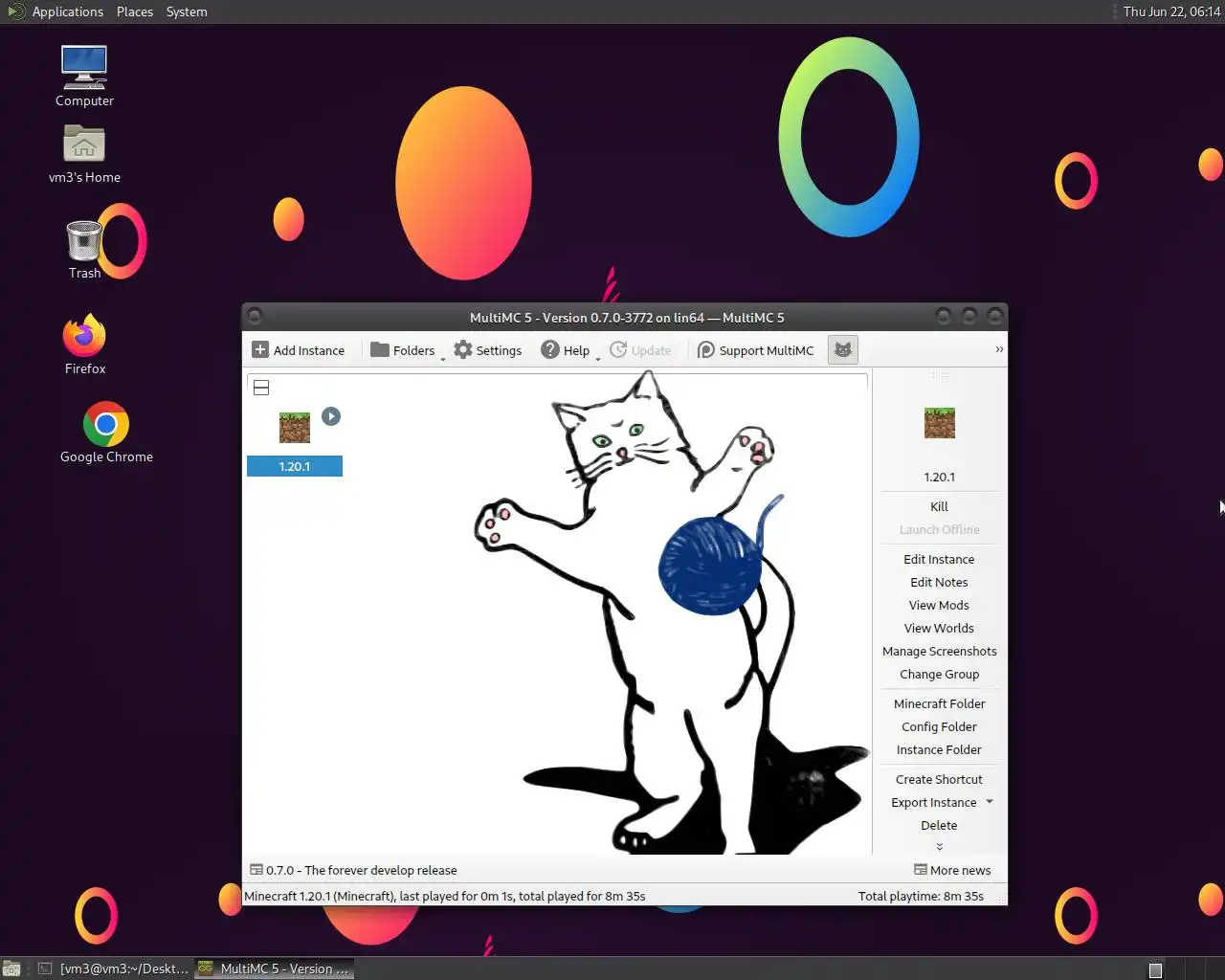
Task: Open Edit Notes
Action: (940, 582)
